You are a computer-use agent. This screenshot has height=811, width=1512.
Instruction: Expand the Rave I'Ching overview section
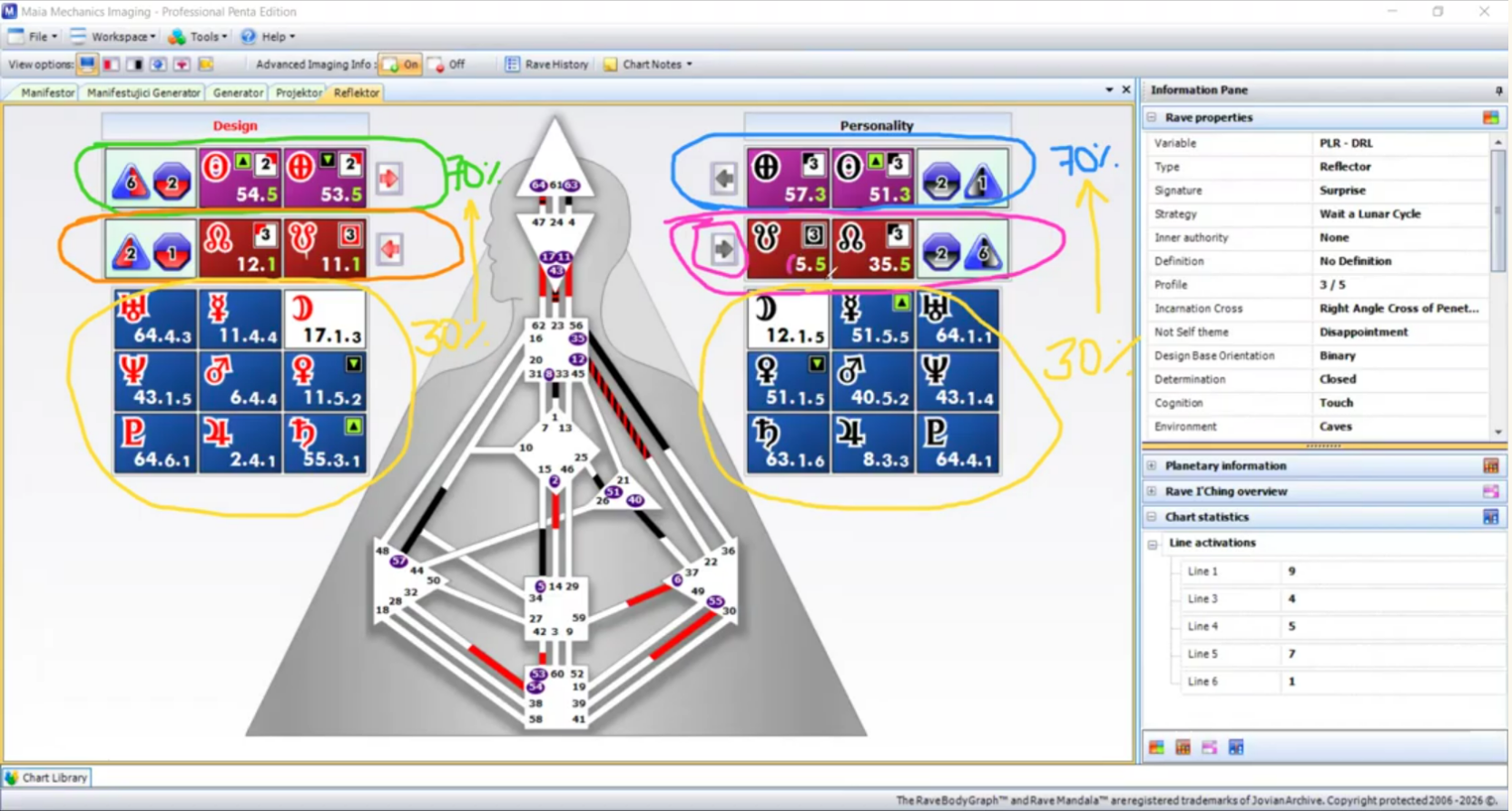coord(1152,492)
